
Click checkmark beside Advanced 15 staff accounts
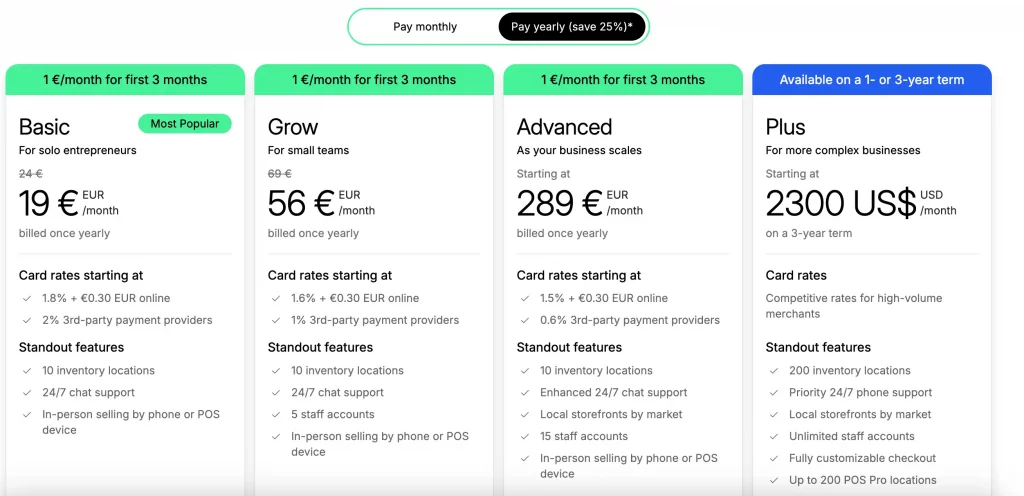pyautogui.click(x=524, y=436)
